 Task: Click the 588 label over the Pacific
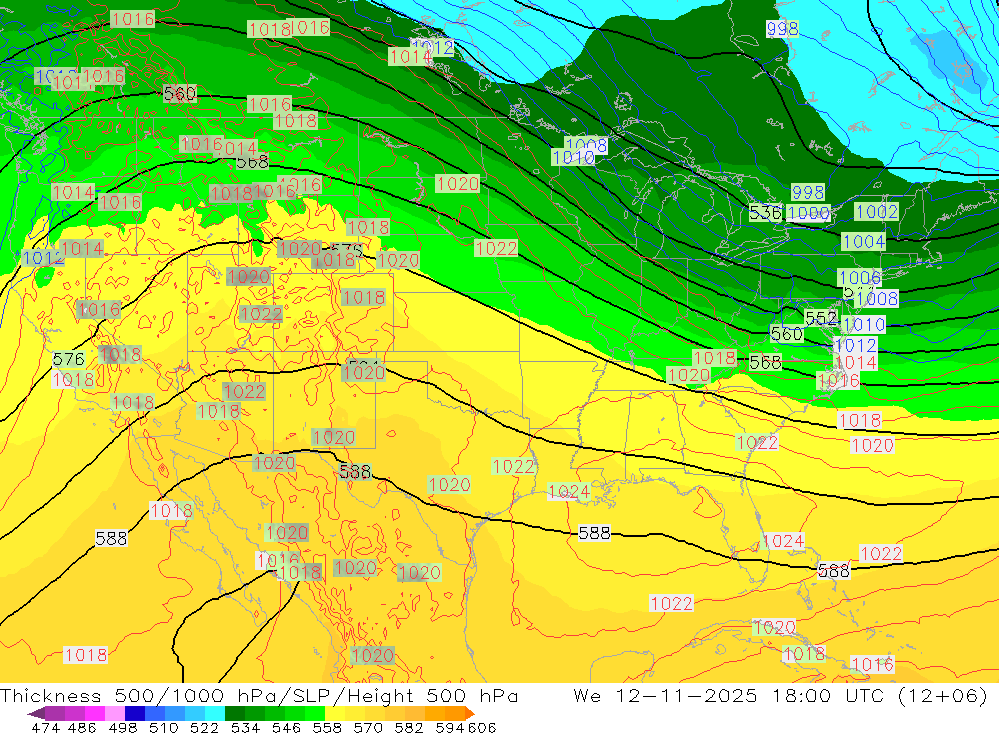pos(112,538)
